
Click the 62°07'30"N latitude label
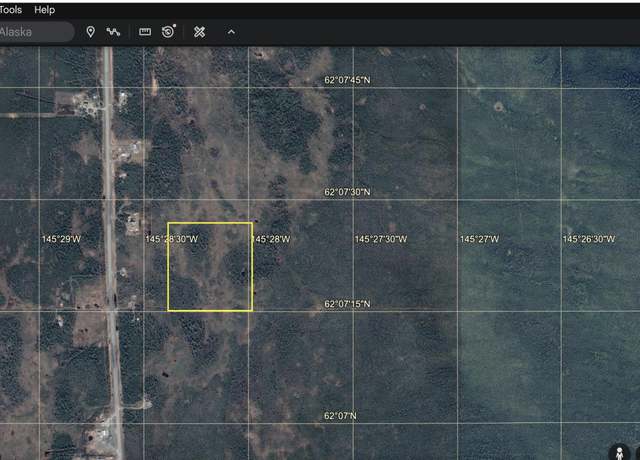(x=347, y=192)
